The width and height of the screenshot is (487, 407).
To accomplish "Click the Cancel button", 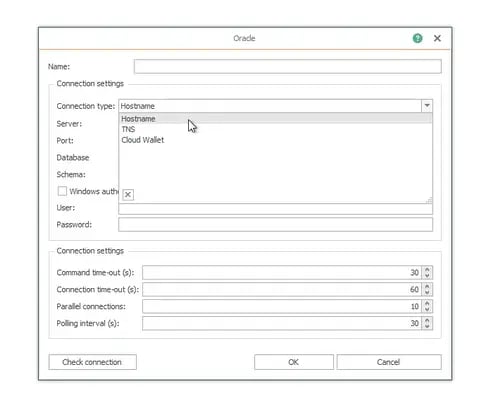I will pos(389,362).
